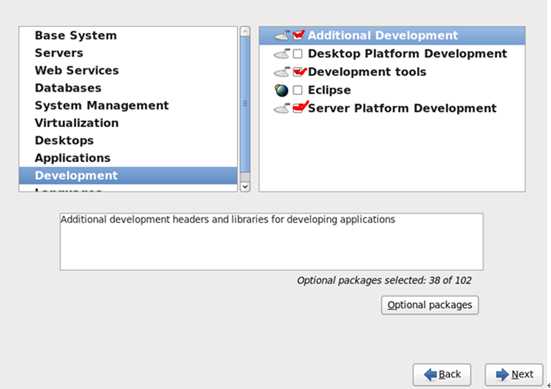
Task: Click the Eclipse globe icon
Action: click(281, 90)
